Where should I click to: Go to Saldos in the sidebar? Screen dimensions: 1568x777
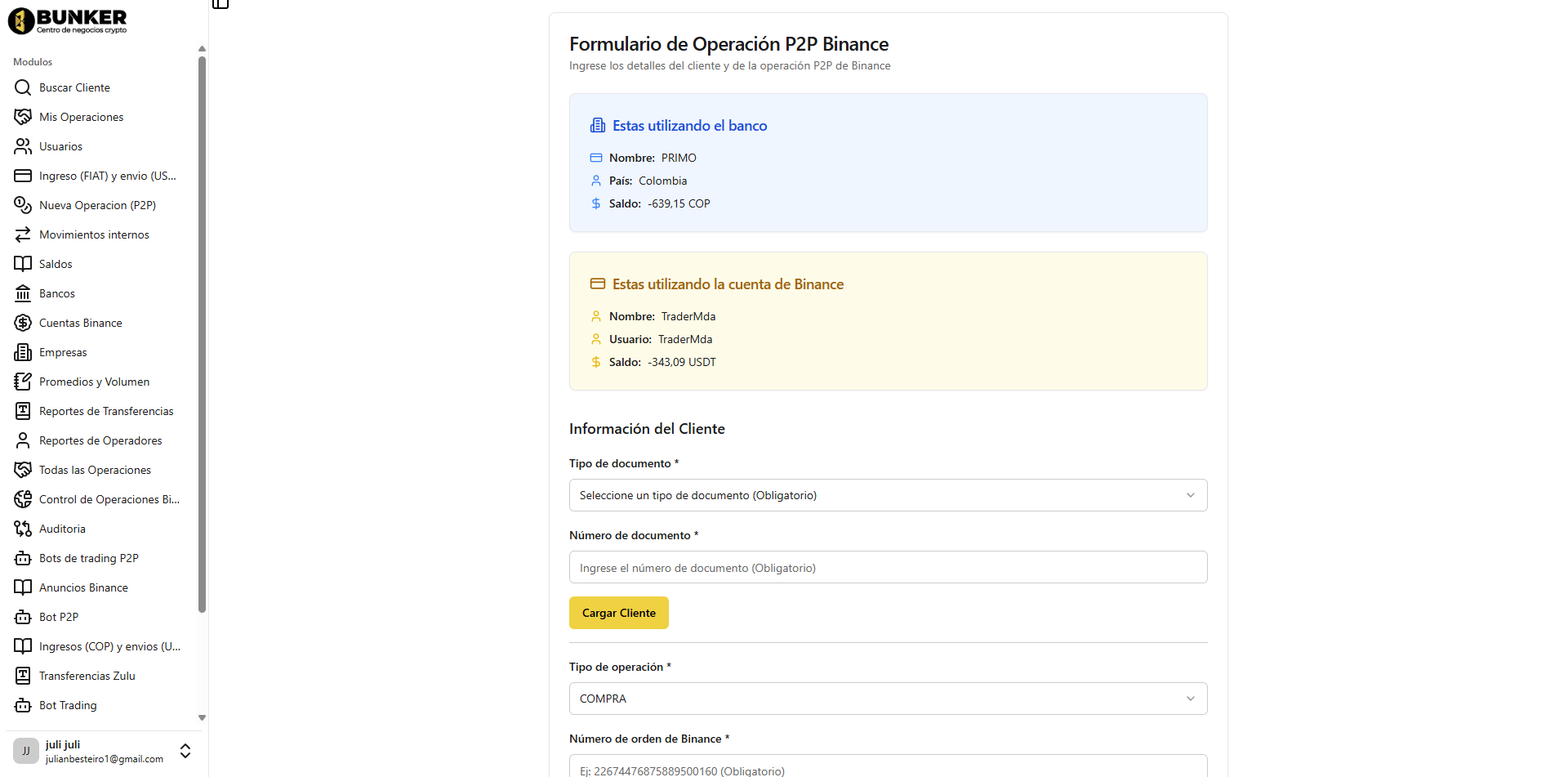56,264
